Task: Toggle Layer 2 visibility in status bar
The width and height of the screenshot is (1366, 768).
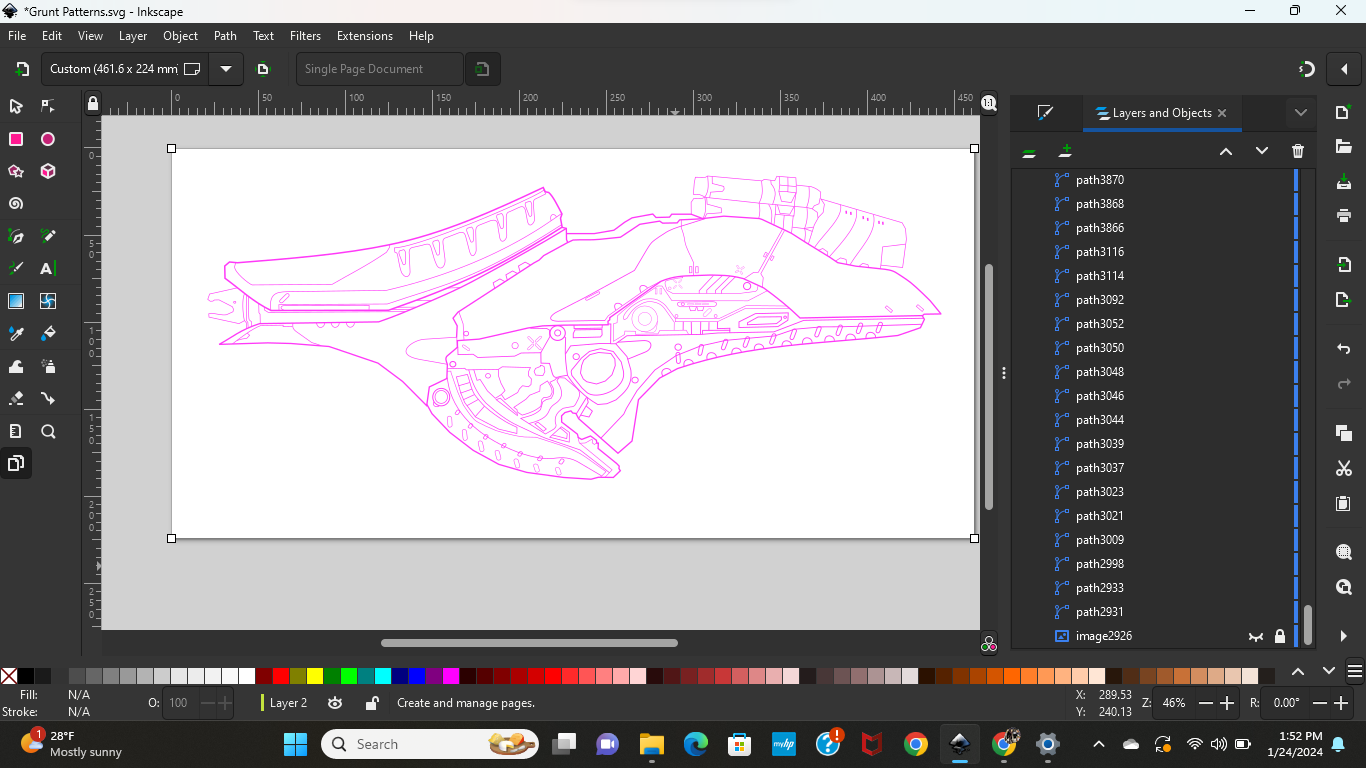Action: (335, 703)
